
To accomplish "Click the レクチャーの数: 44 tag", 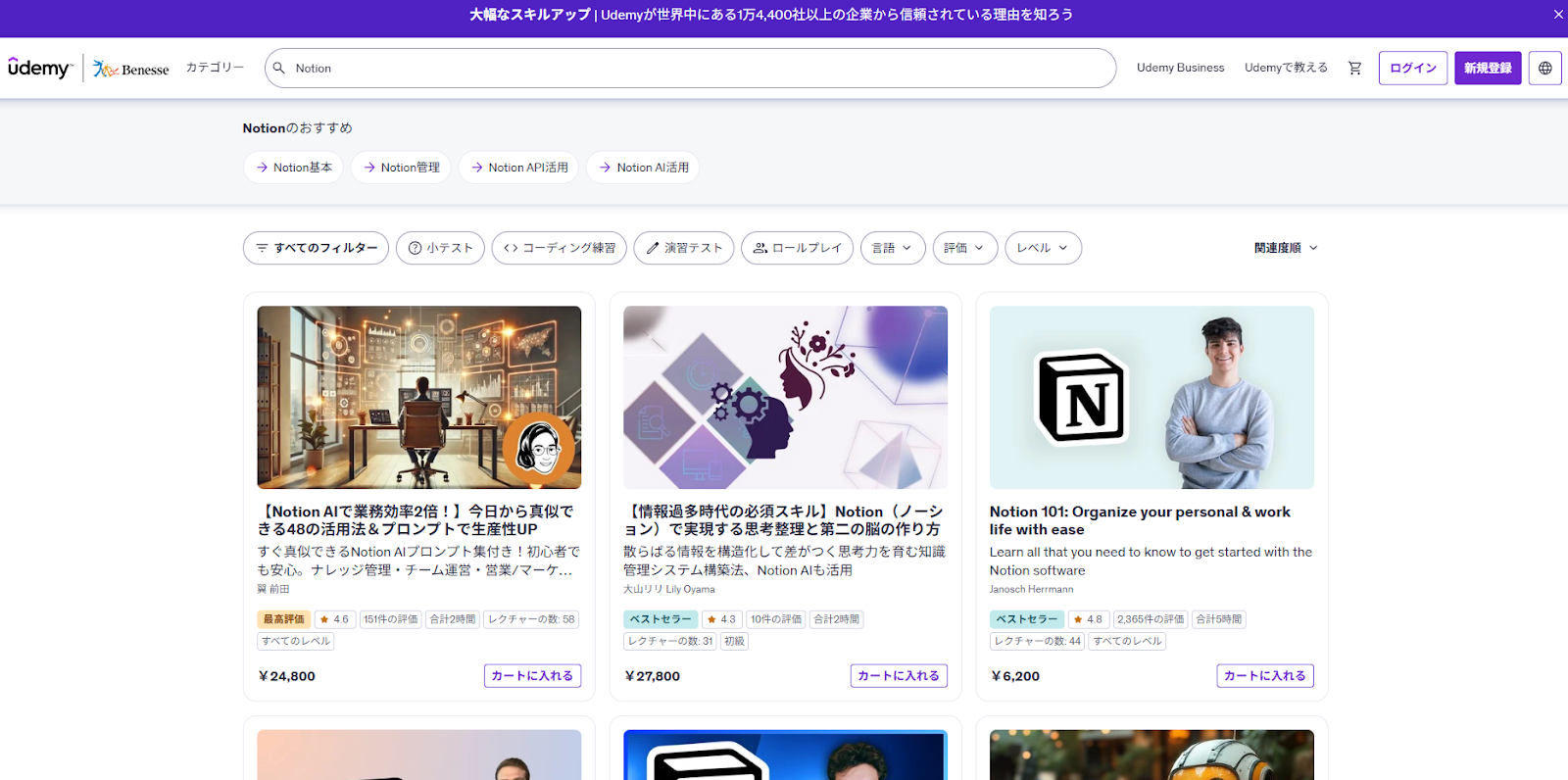I will pos(1037,642).
